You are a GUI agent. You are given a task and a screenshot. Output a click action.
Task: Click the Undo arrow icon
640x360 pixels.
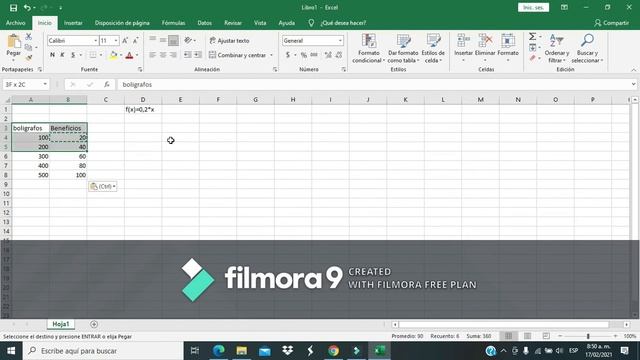click(x=27, y=8)
